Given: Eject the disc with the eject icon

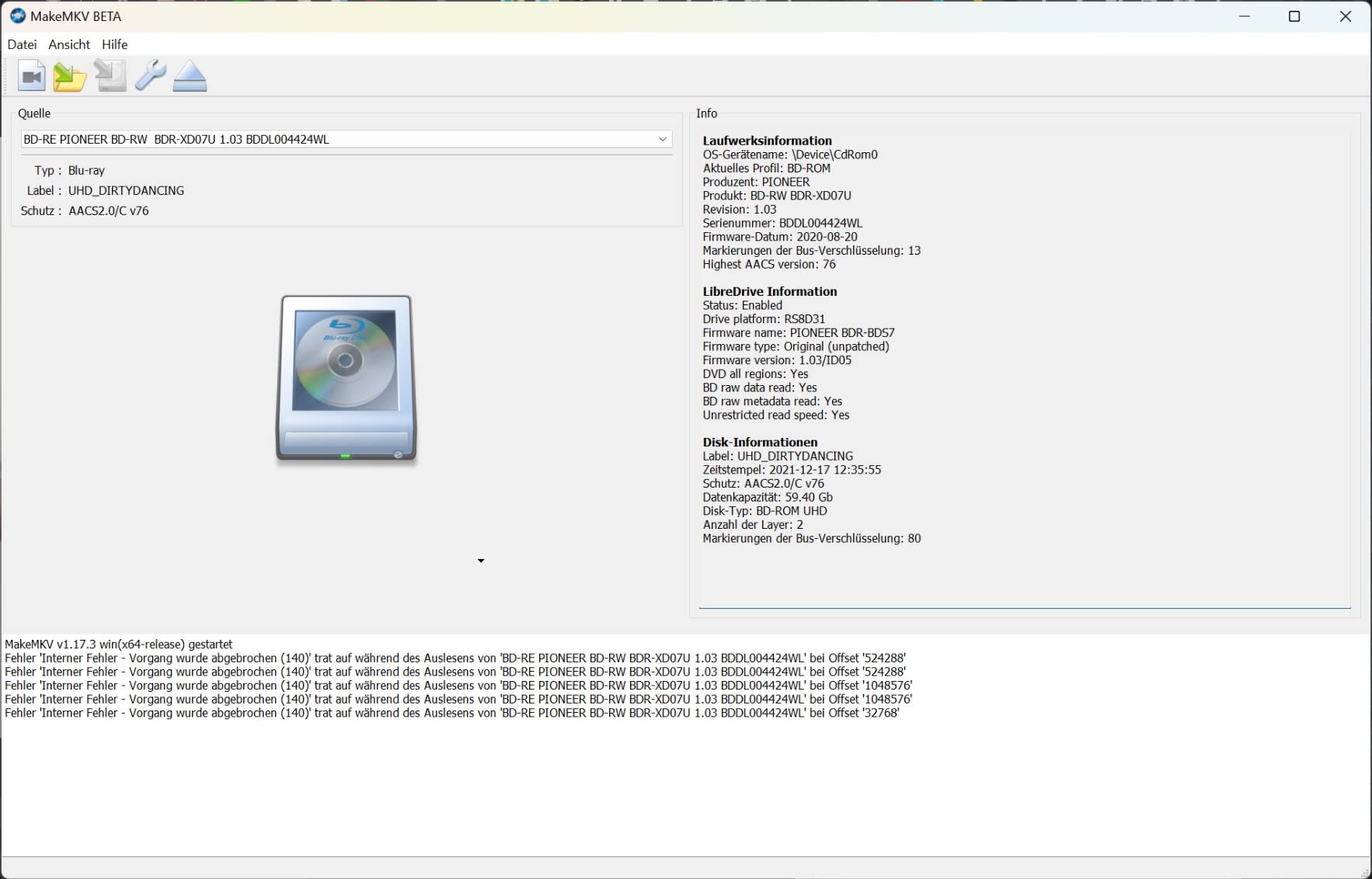Looking at the screenshot, I should [x=190, y=76].
